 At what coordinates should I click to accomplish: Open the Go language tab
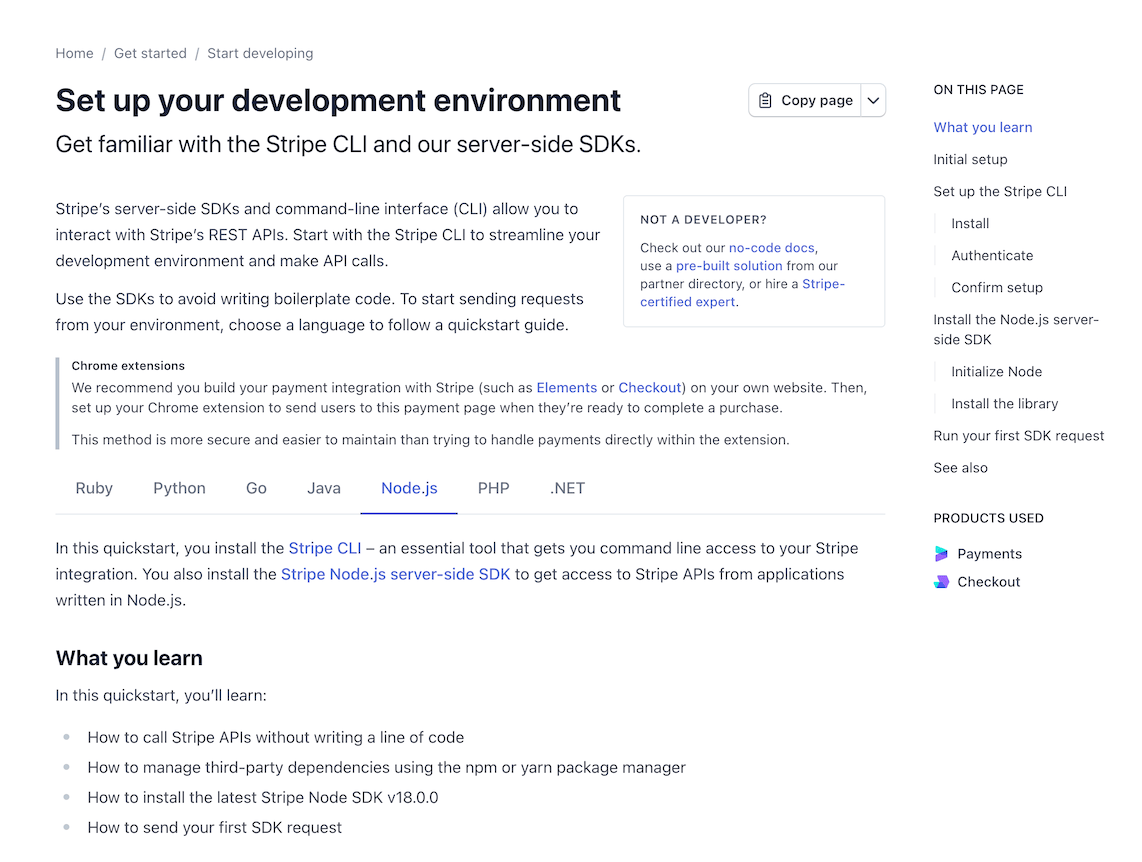point(256,488)
